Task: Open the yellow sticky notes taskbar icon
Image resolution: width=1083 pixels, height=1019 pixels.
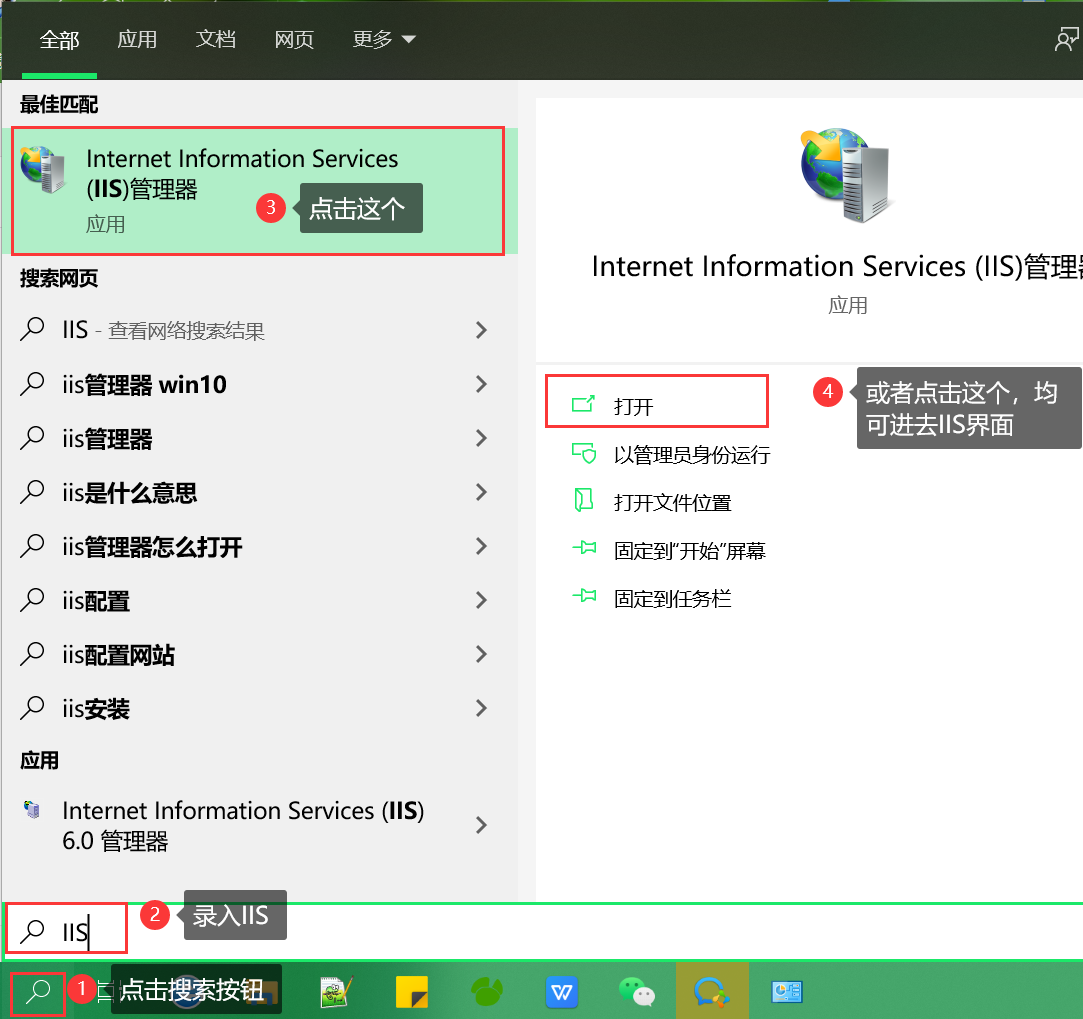Action: [x=412, y=993]
